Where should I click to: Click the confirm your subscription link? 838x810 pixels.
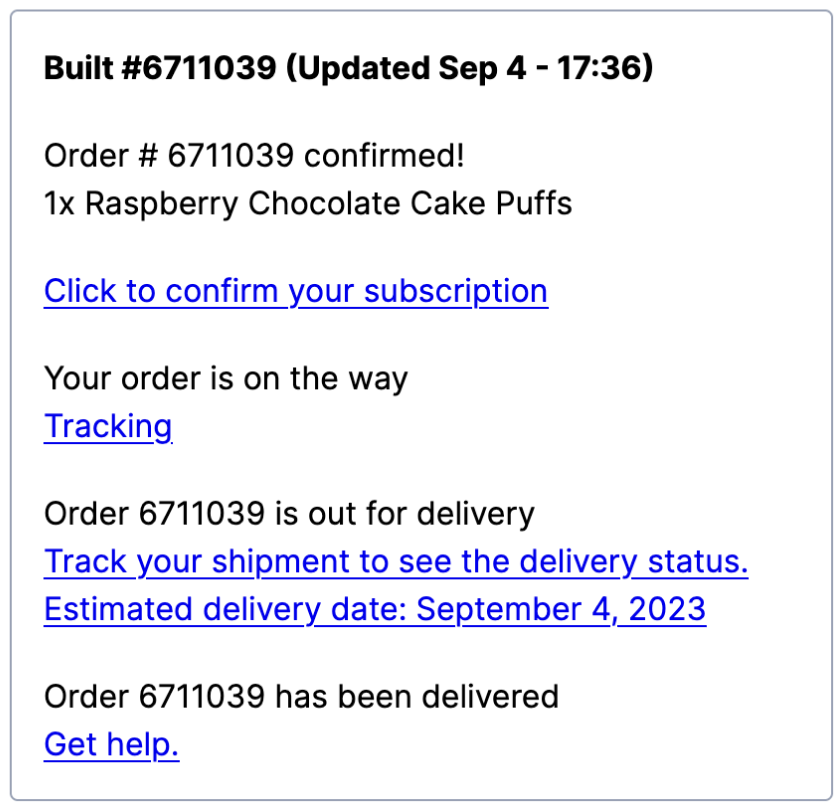click(x=295, y=291)
